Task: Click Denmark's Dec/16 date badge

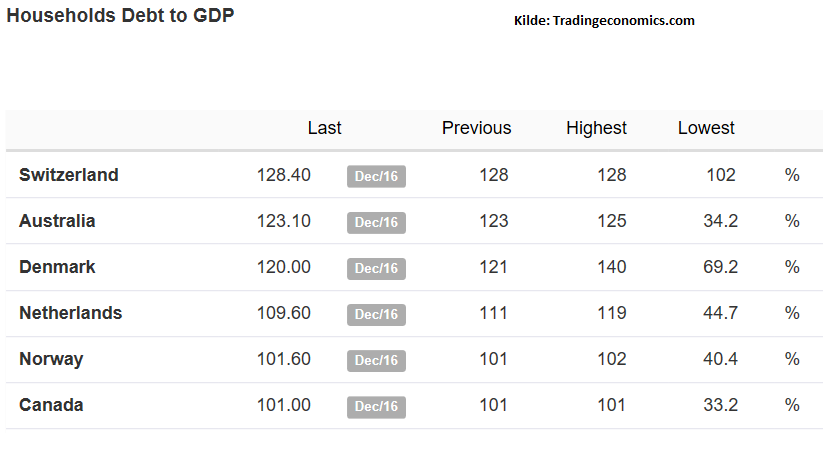Action: point(376,268)
